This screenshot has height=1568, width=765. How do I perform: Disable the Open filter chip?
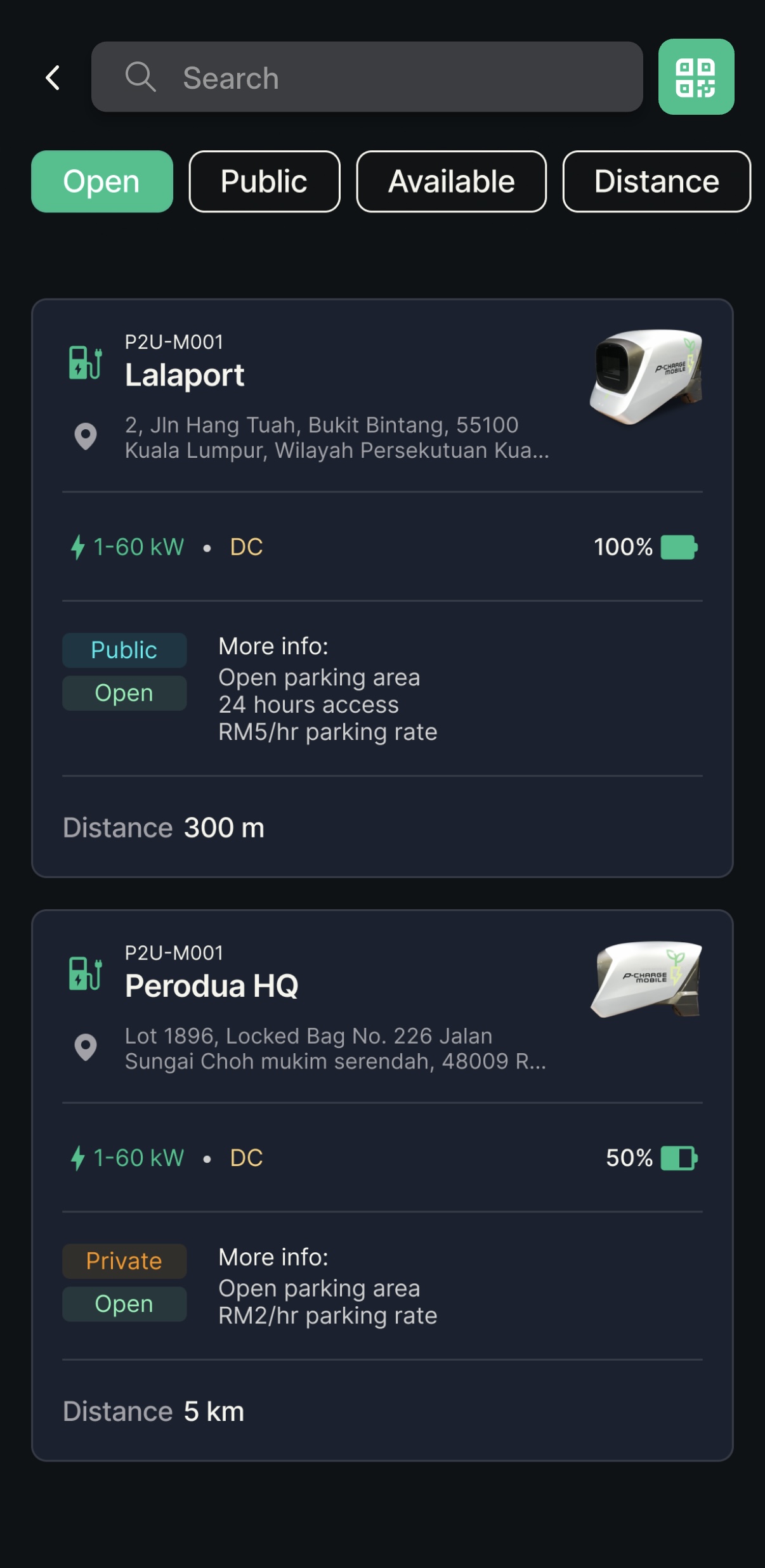[x=102, y=181]
